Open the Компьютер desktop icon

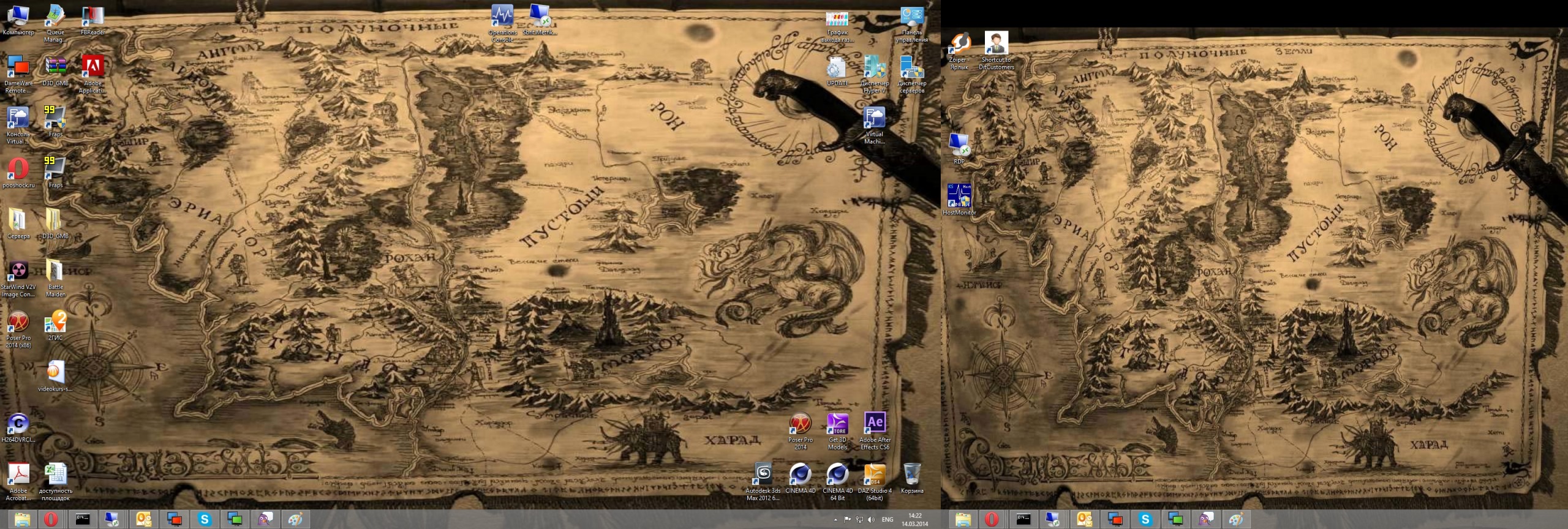[18, 20]
